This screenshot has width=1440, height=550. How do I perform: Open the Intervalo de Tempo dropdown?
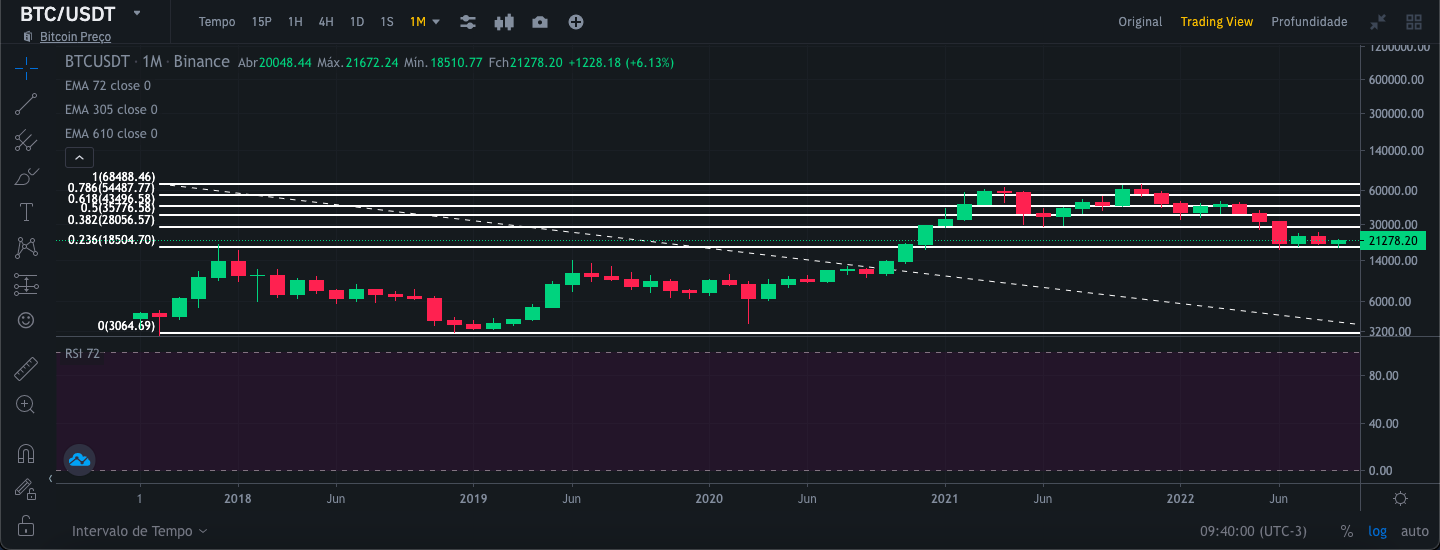tap(139, 531)
